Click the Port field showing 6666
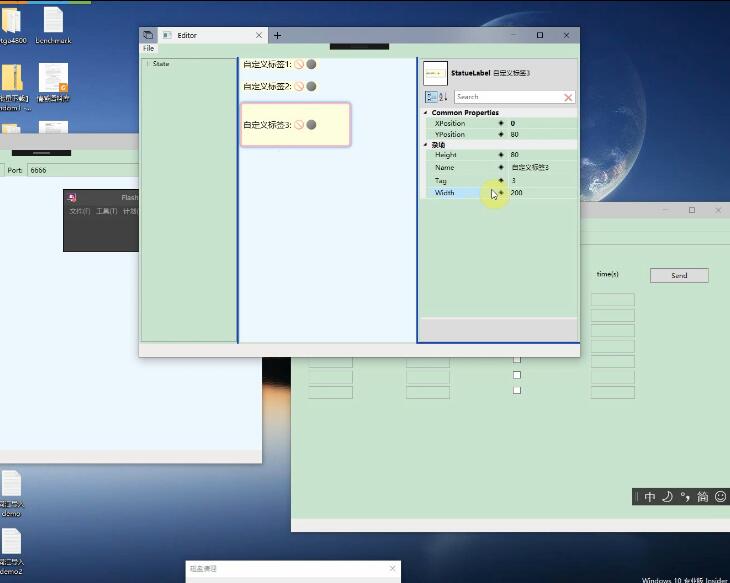 (83, 170)
